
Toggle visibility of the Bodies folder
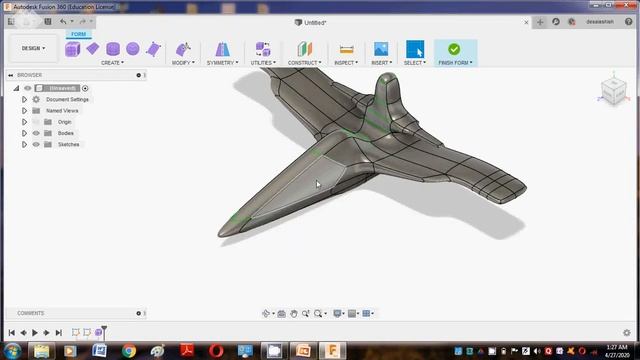pyautogui.click(x=36, y=133)
